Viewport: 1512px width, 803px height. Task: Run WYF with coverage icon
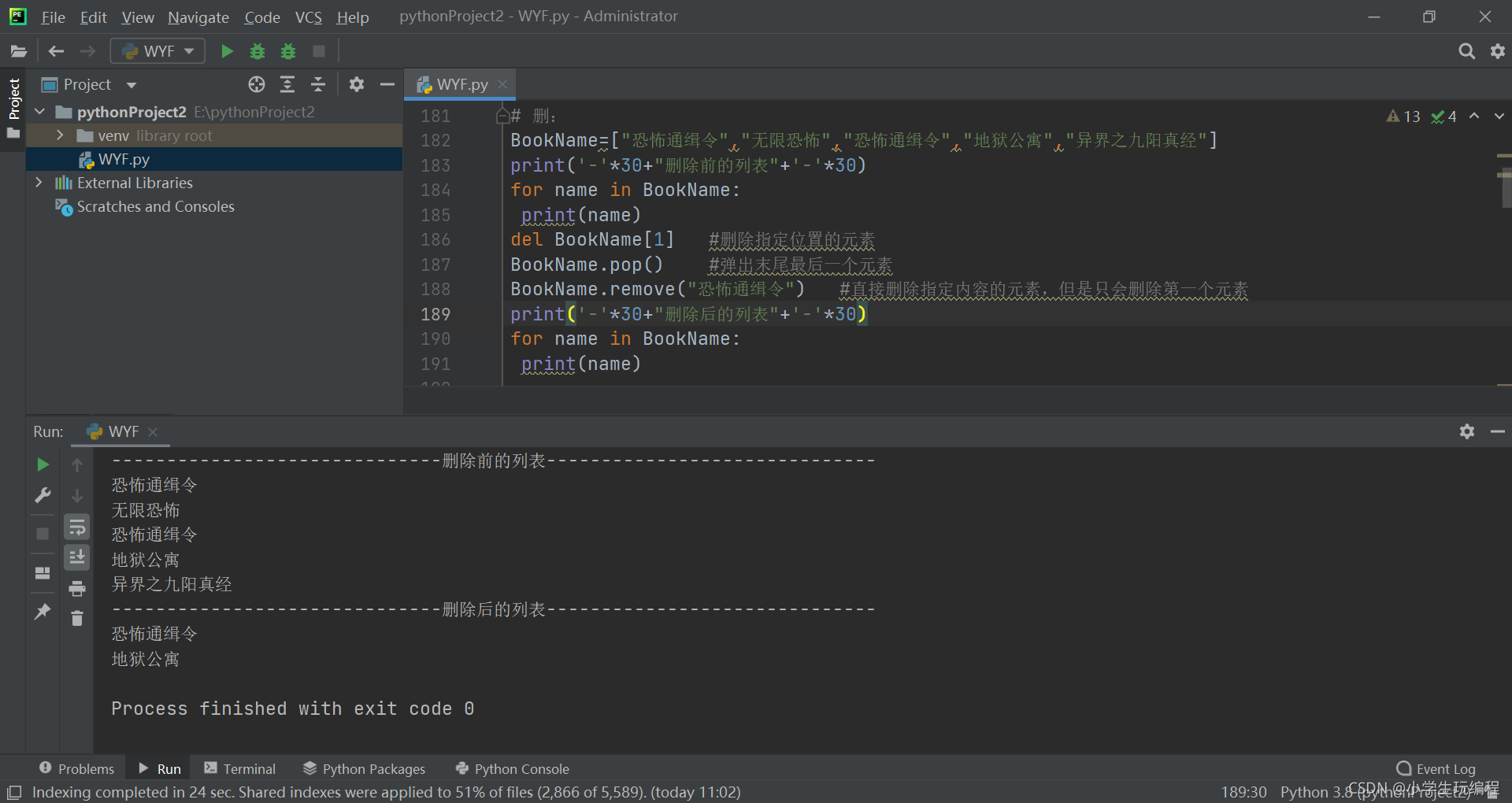tap(288, 51)
